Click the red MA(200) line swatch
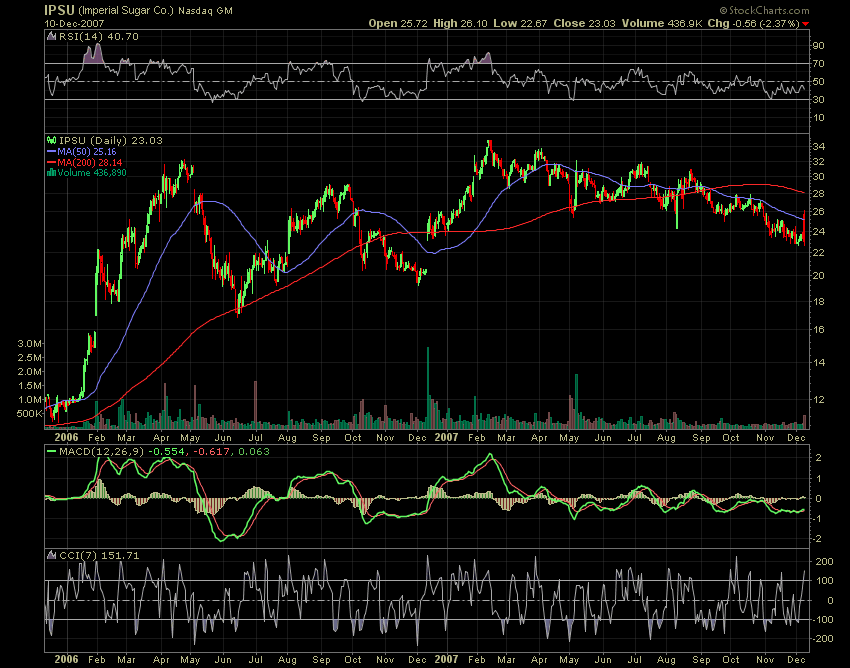 [x=51, y=162]
